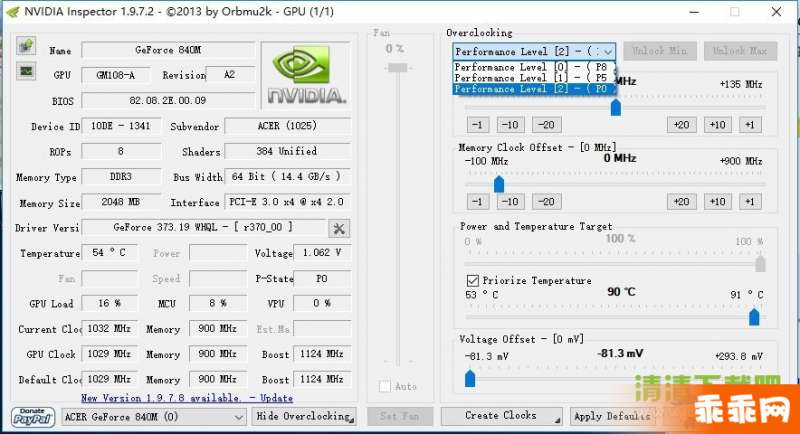Click the Interface field PCI-E 3.0 x4
Image resolution: width=800 pixels, height=434 pixels.
point(287,201)
